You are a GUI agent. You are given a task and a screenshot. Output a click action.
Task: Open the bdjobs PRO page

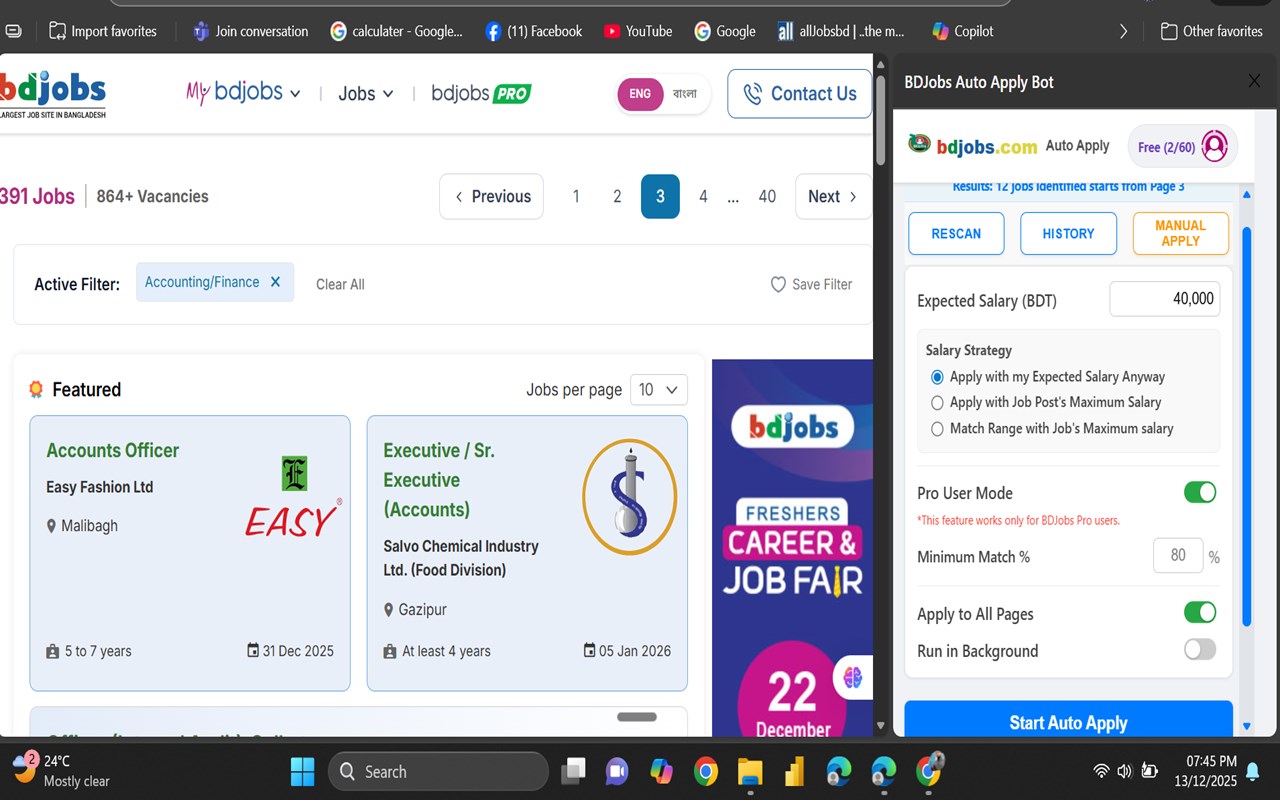(481, 93)
